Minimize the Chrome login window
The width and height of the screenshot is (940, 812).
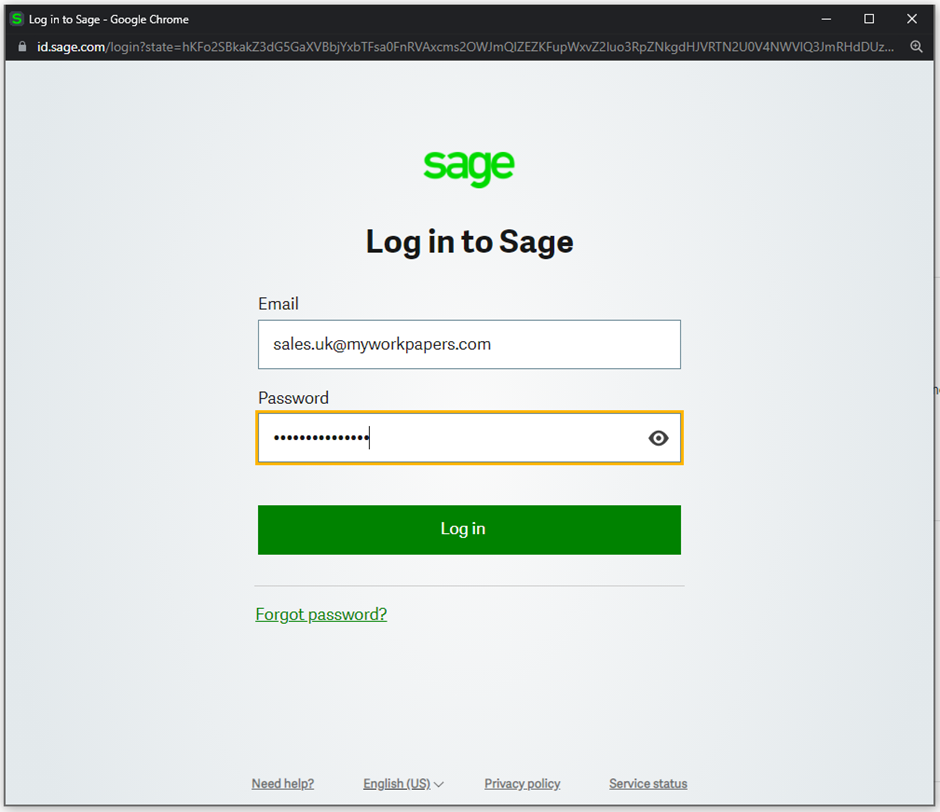pos(826,19)
